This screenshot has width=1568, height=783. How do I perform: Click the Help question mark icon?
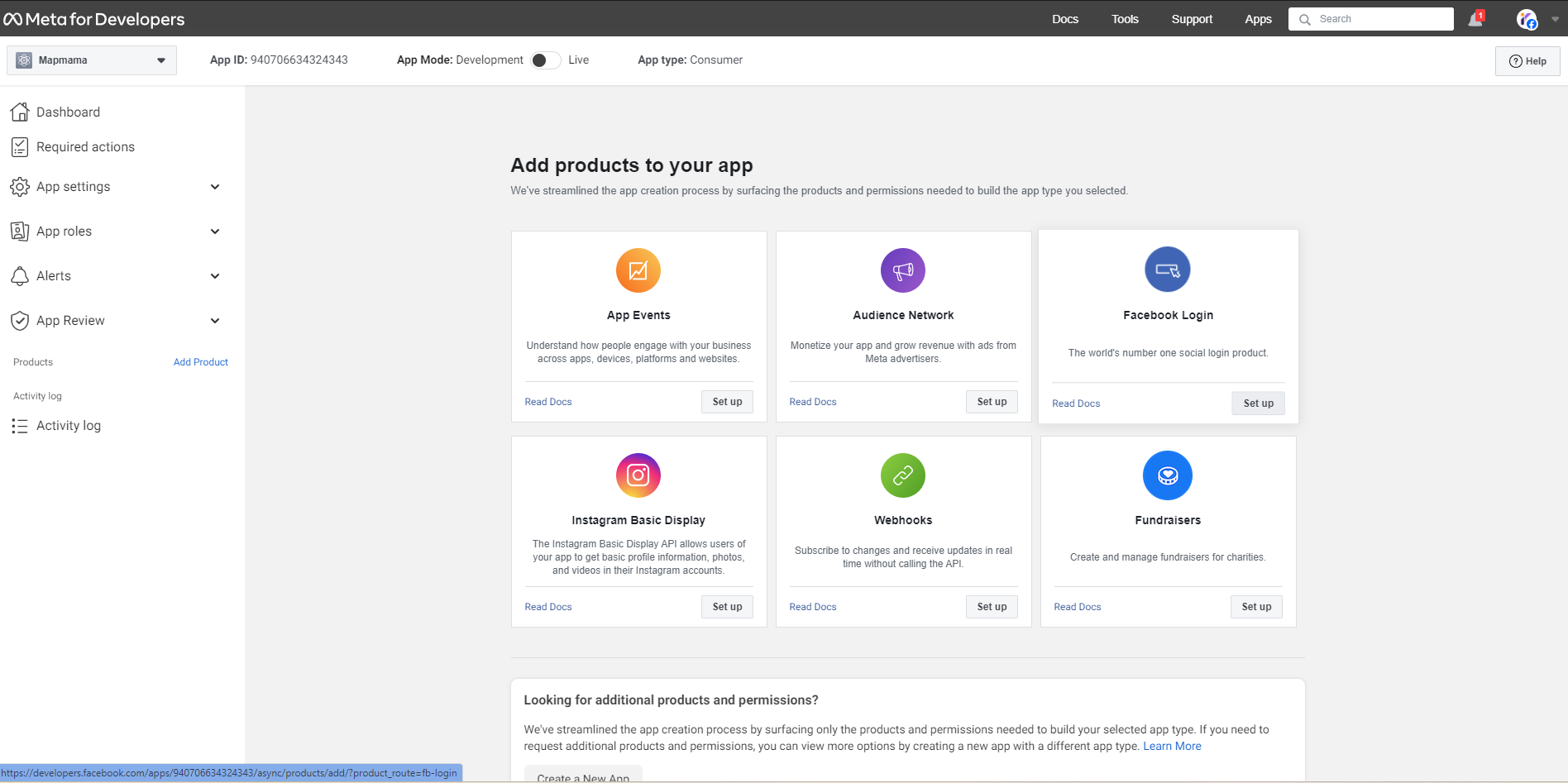point(1516,61)
